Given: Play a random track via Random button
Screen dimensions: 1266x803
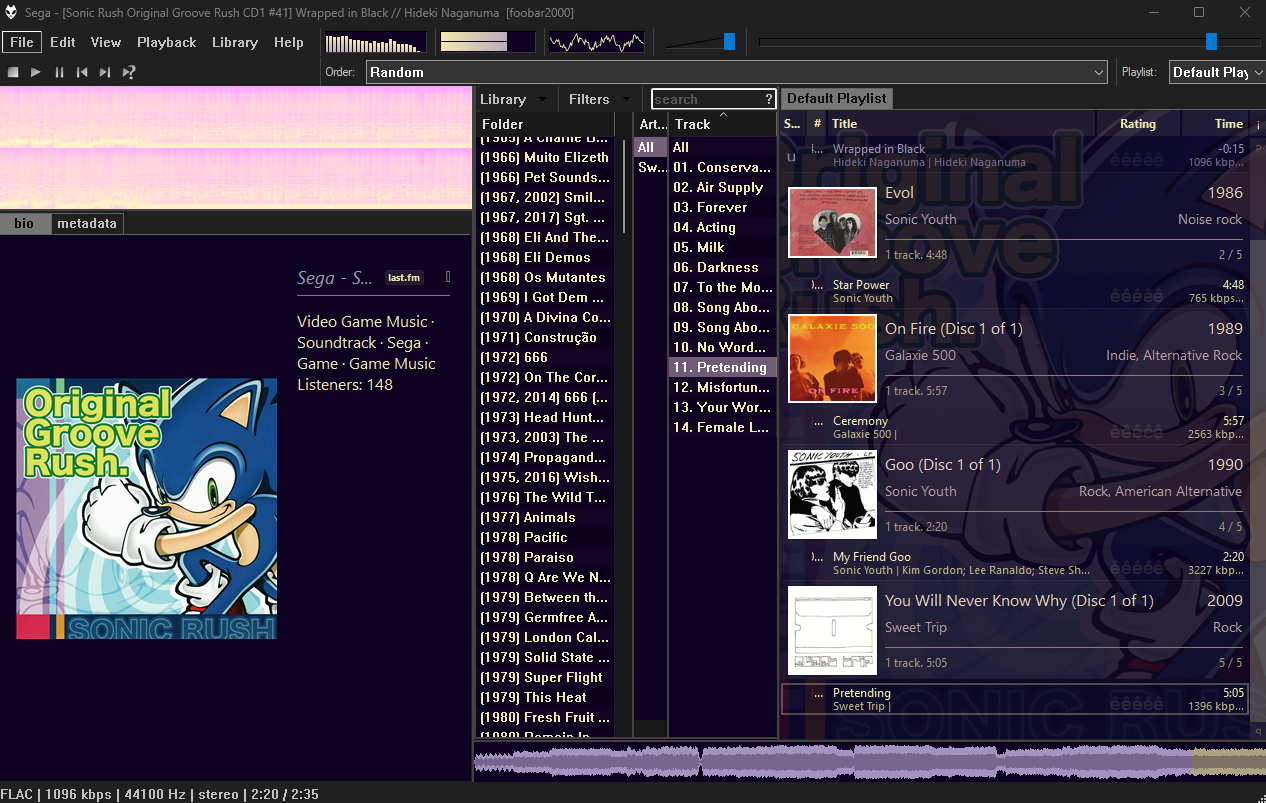Looking at the screenshot, I should coord(128,72).
